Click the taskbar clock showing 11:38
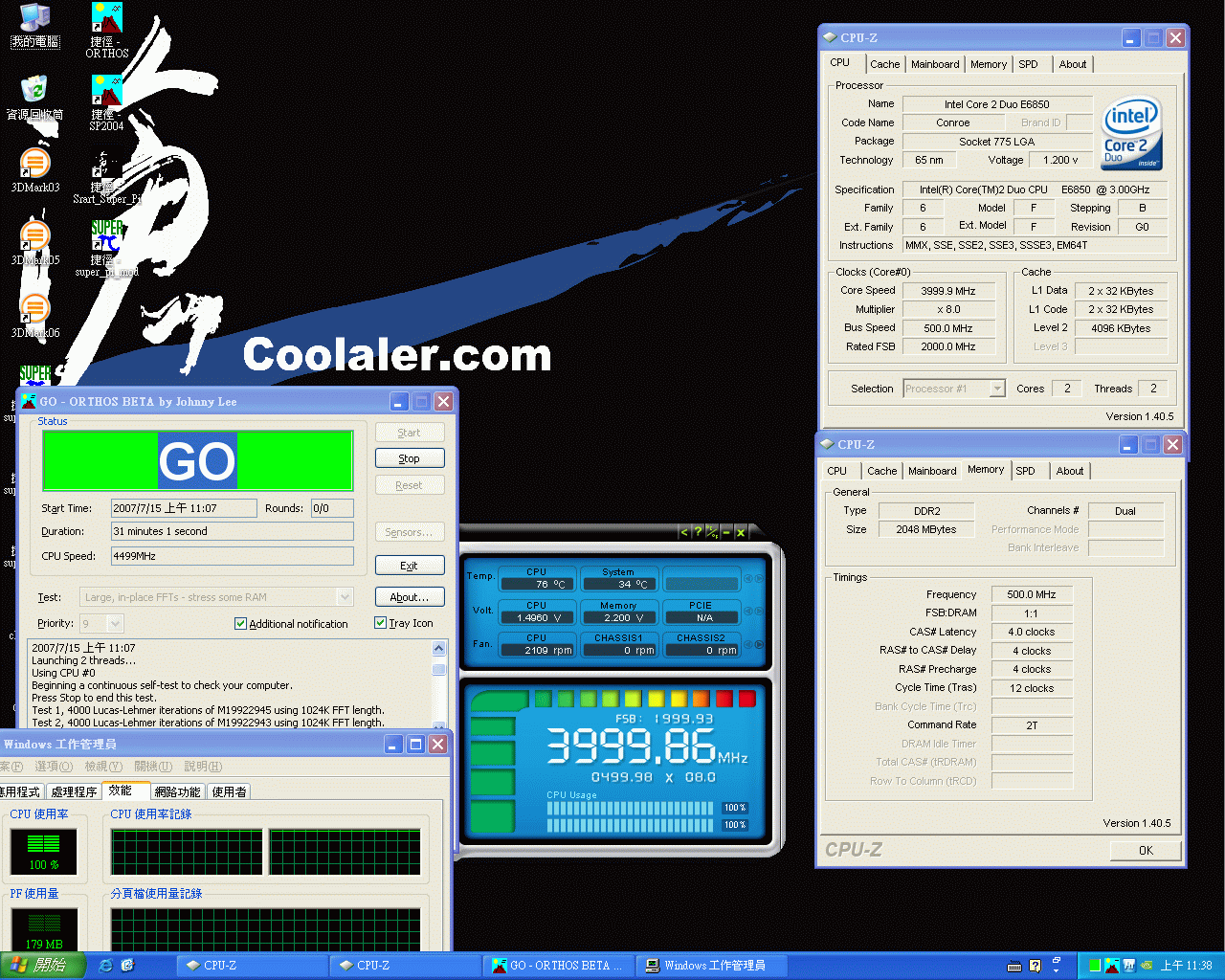1225x980 pixels. coord(1187,966)
